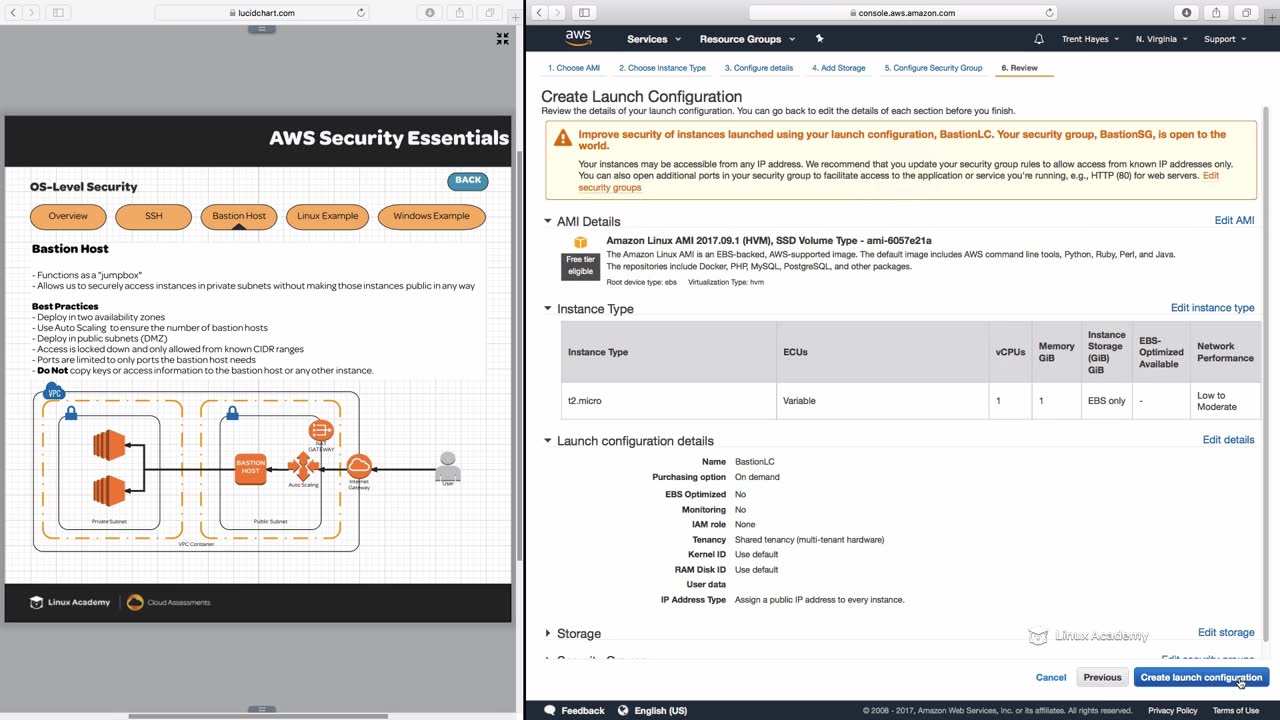Click the warning triangle icon in the security alert

[x=563, y=138]
